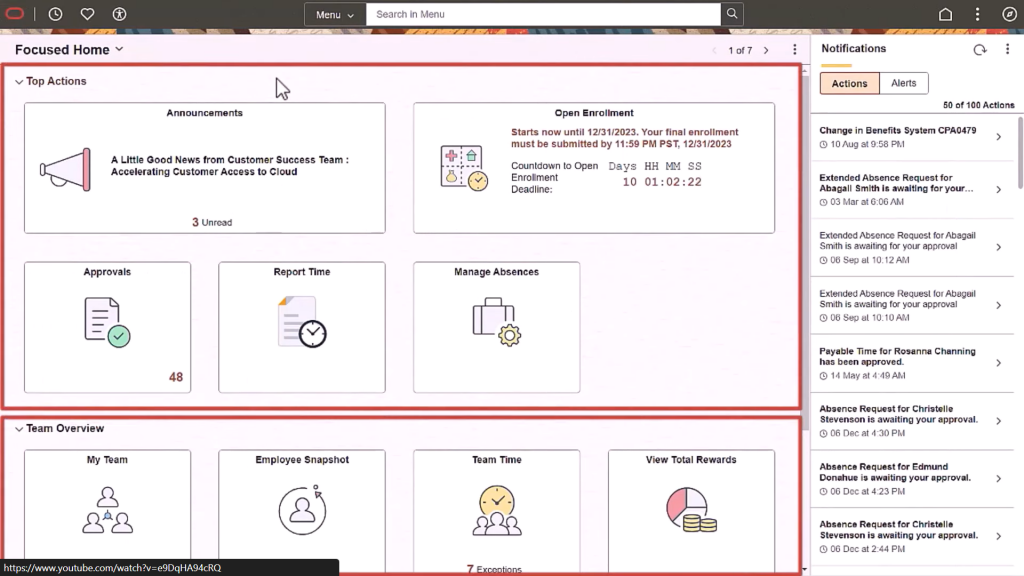Open Recently Visited history via clock icon
This screenshot has height=576, width=1024.
[56, 14]
